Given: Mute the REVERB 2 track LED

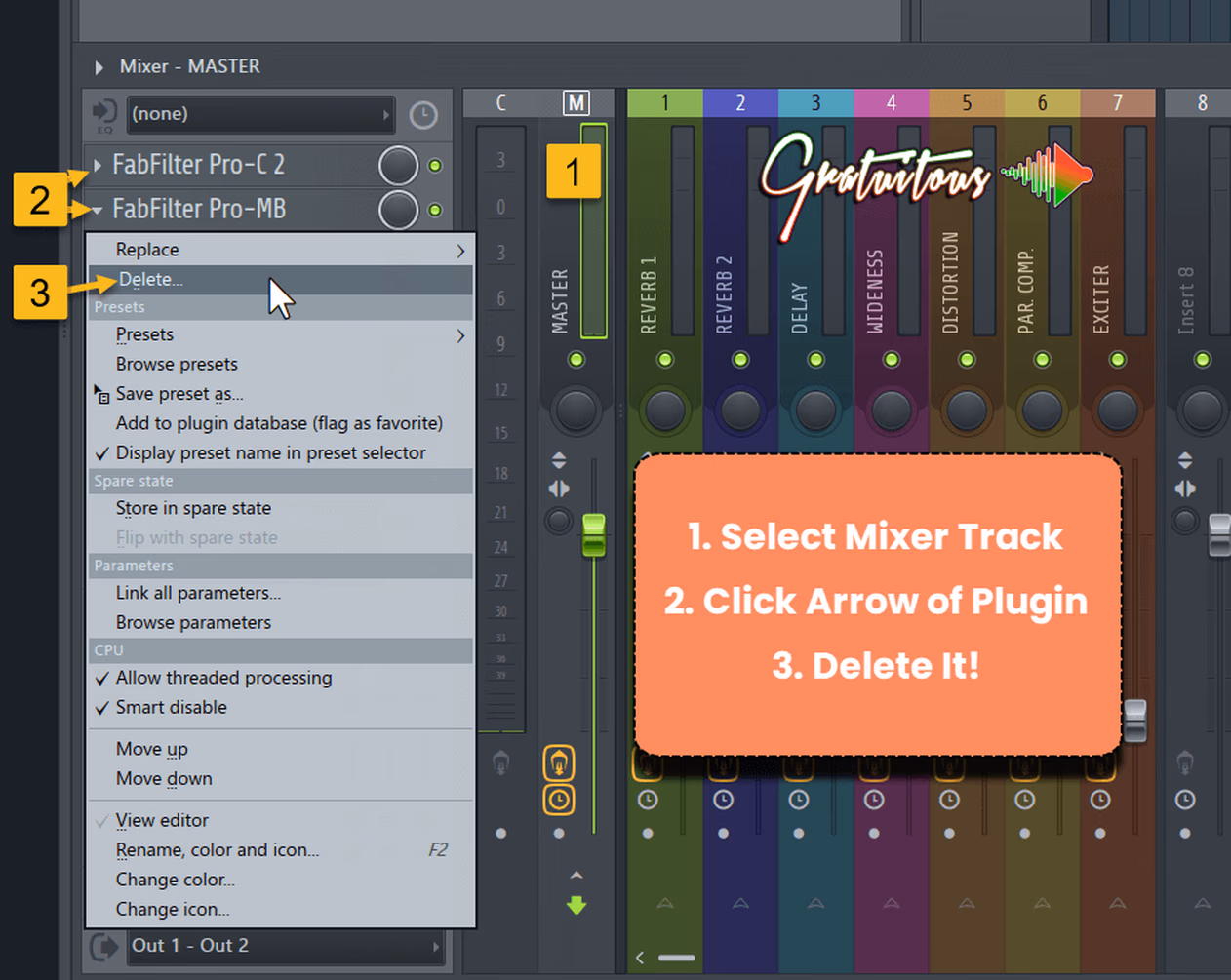Looking at the screenshot, I should (740, 360).
